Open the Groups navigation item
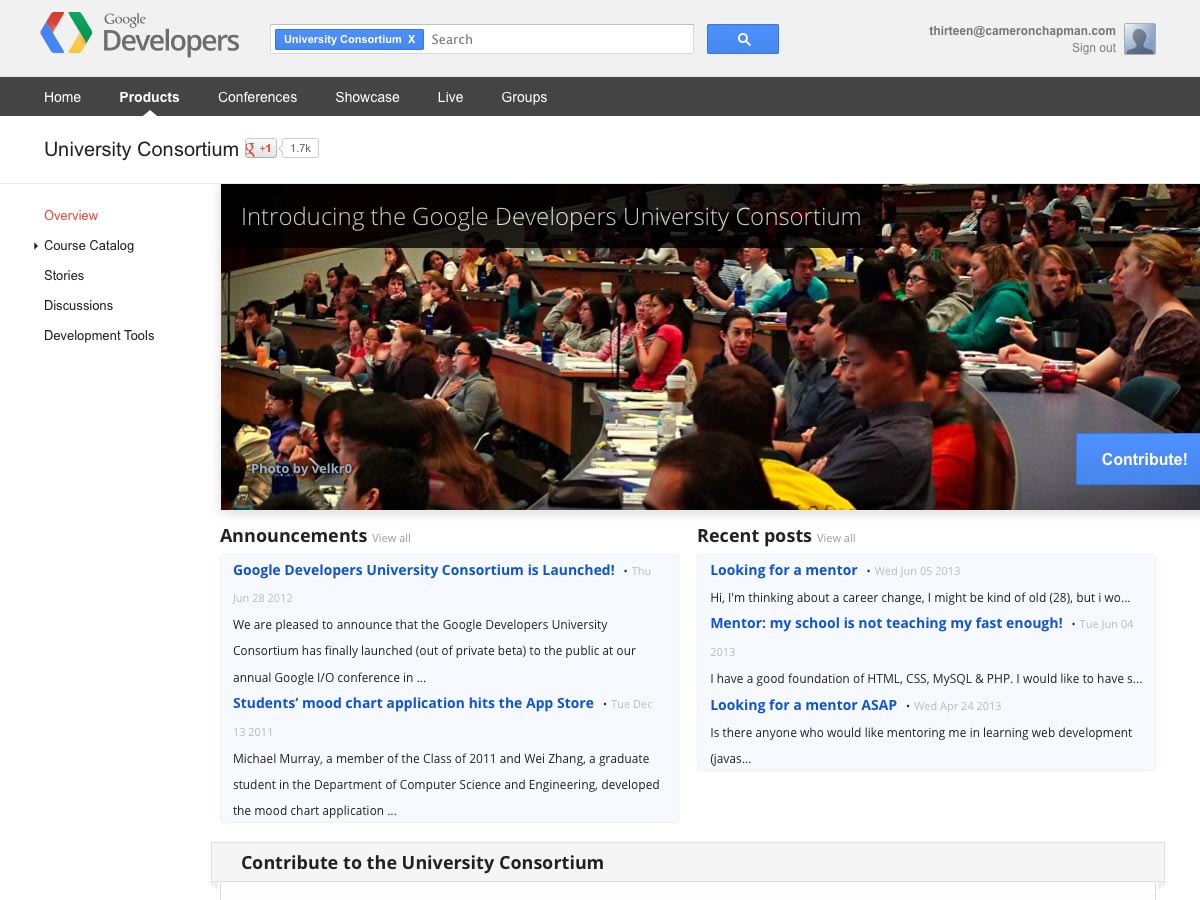Viewport: 1200px width, 900px height. coord(524,97)
